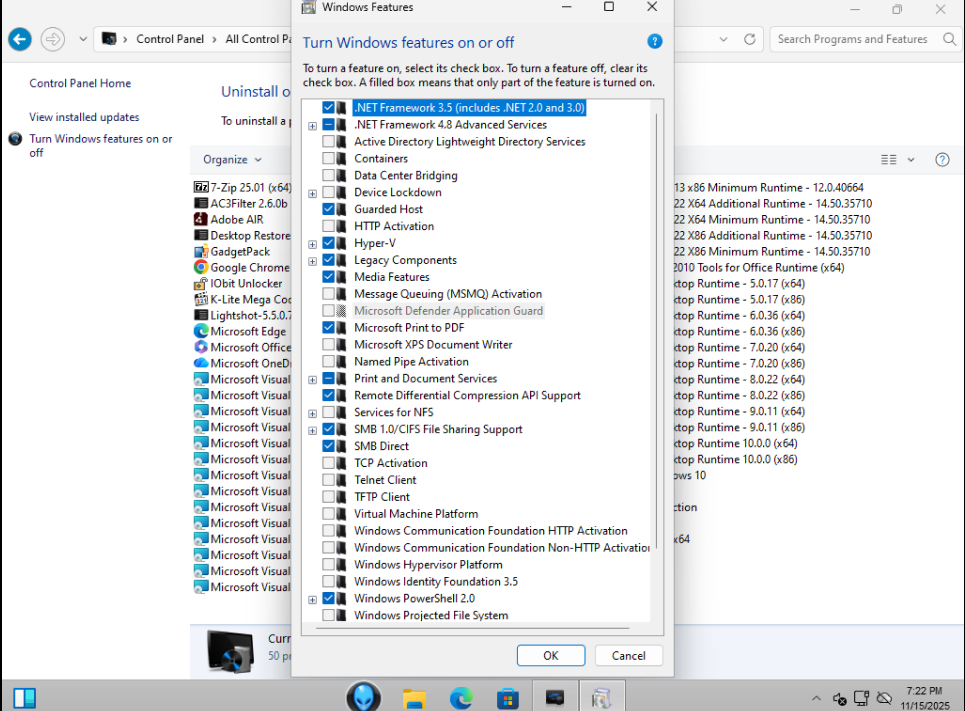This screenshot has height=711, width=965.
Task: Click the Control Panel icon in address bar
Action: click(x=109, y=39)
